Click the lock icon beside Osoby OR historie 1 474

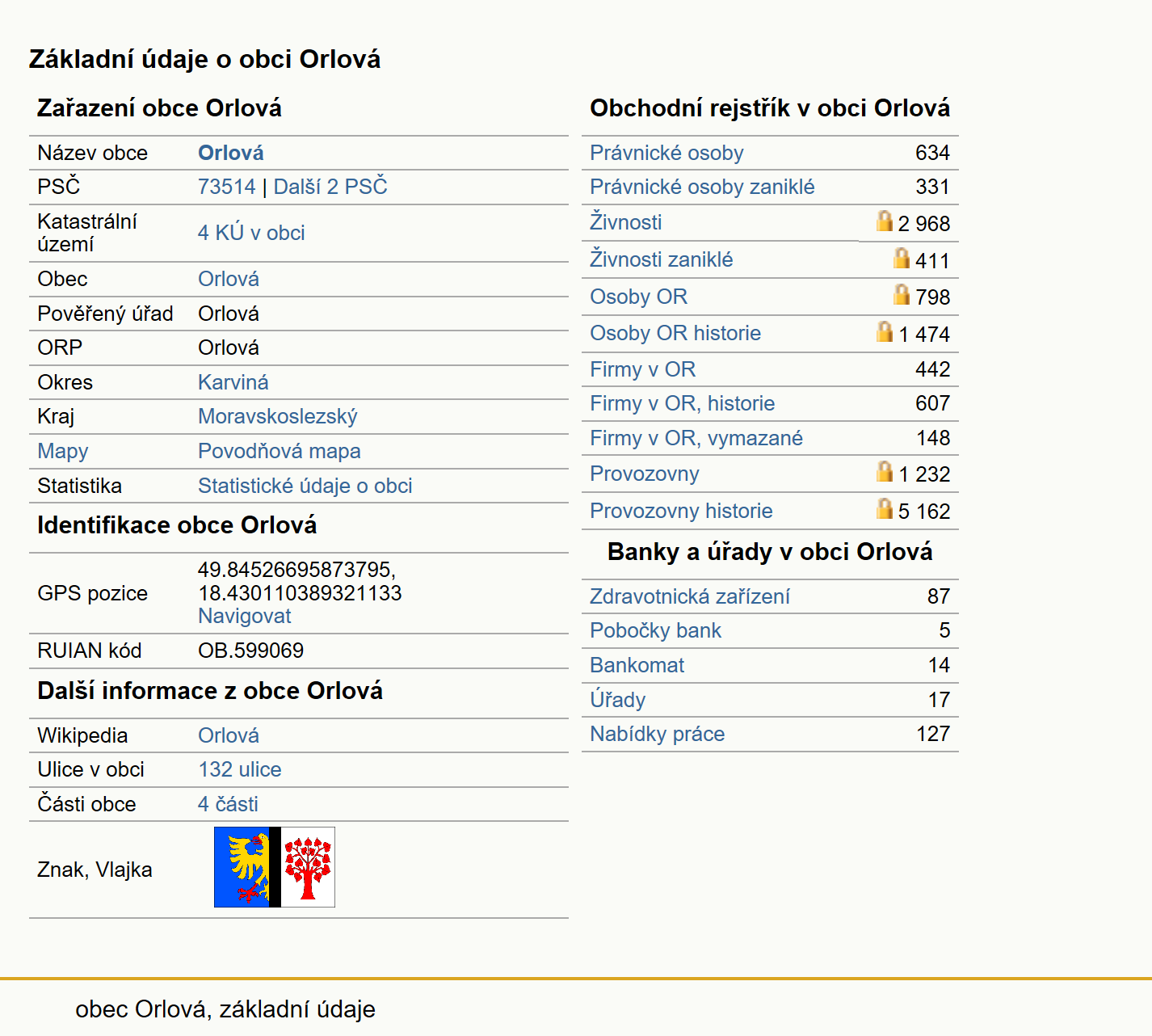pos(885,331)
